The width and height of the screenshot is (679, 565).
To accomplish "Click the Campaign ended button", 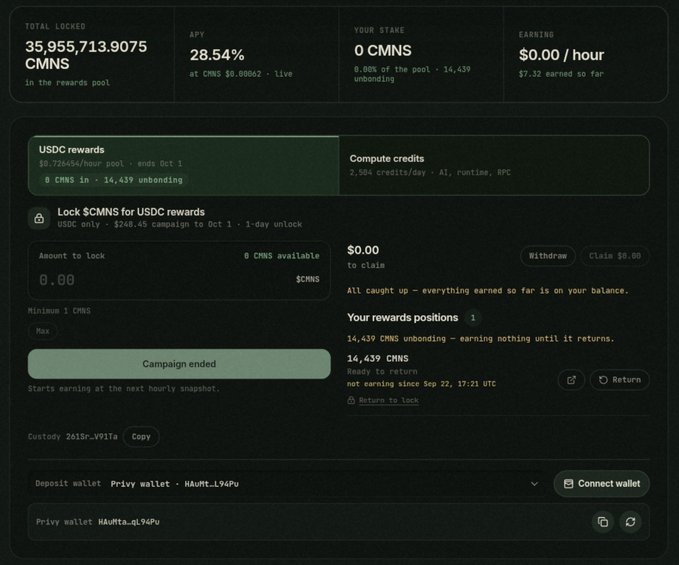I will [179, 364].
